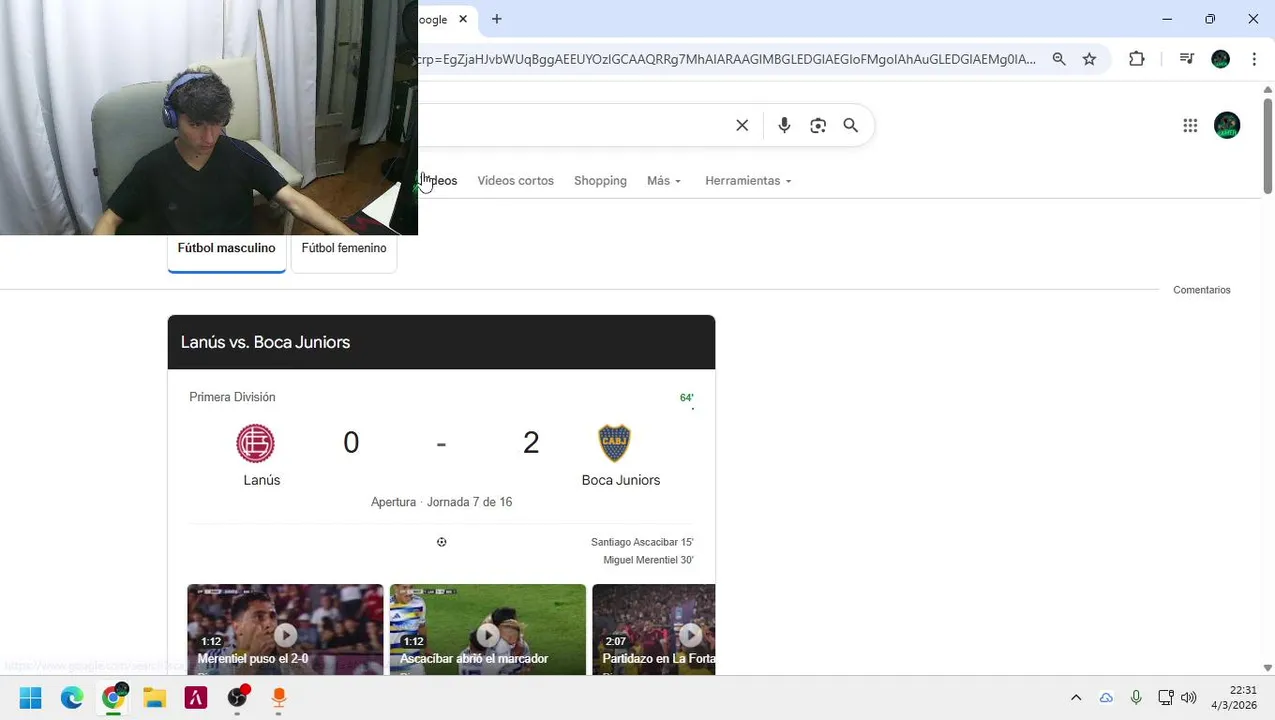Open network settings tray icon
Viewport: 1275px width, 720px height.
coord(1165,698)
